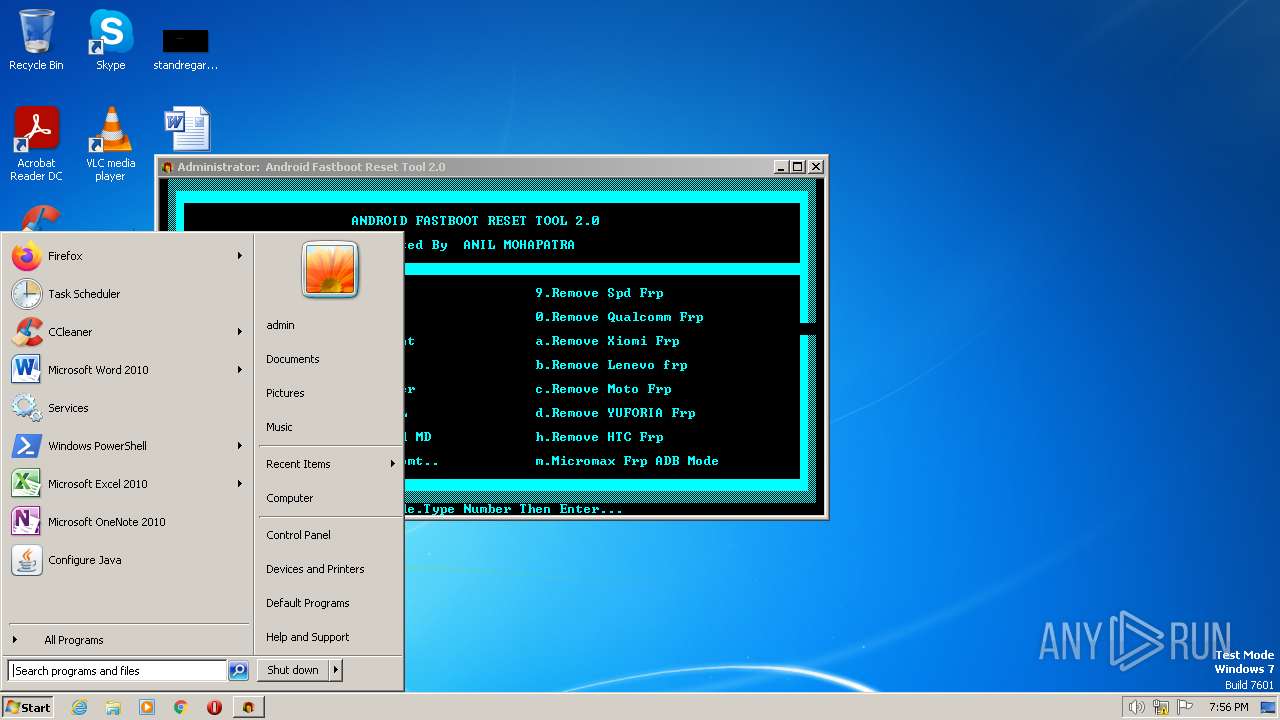
Task: Click the 'h.Remove HTC Frp' console line
Action: coord(599,437)
